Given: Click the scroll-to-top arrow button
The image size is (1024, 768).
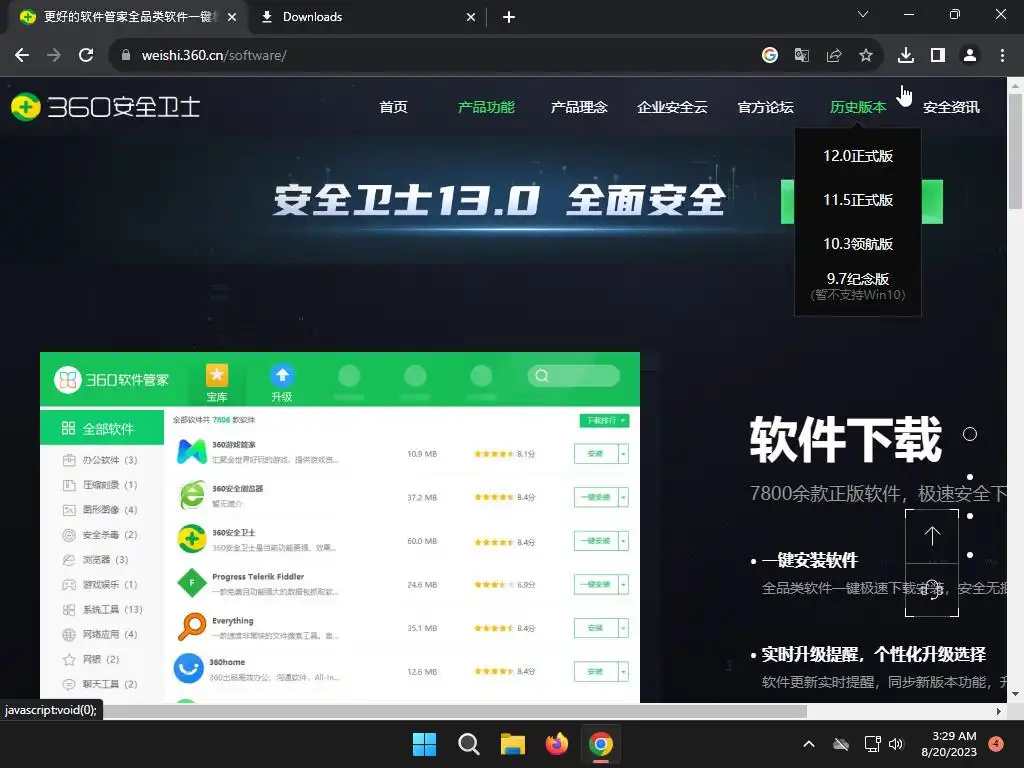Looking at the screenshot, I should click(x=932, y=536).
